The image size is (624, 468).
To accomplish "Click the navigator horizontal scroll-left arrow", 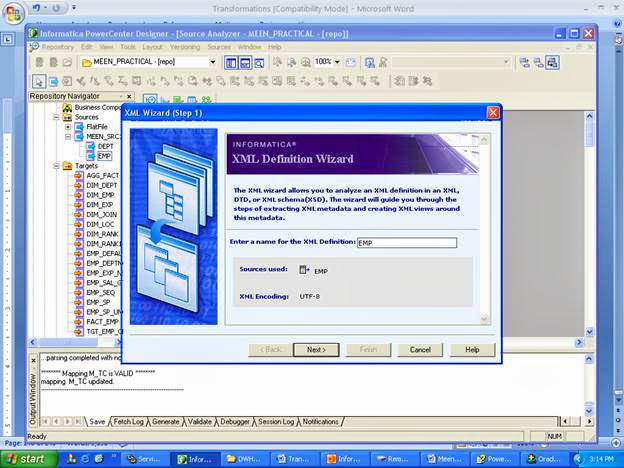I will pyautogui.click(x=33, y=342).
